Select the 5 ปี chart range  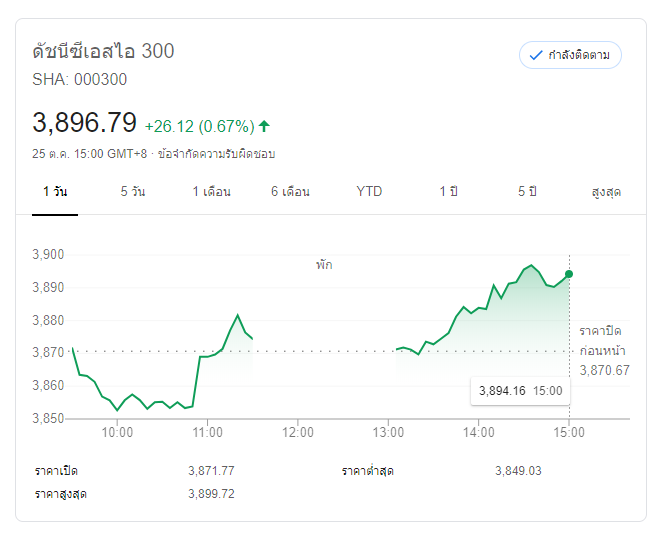527,191
